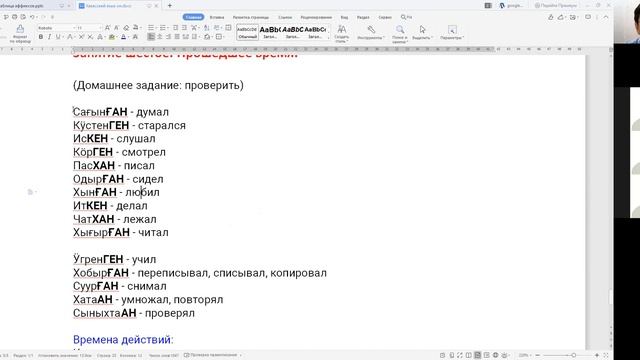Click the borders icon
The image size is (640, 360).
219,37
